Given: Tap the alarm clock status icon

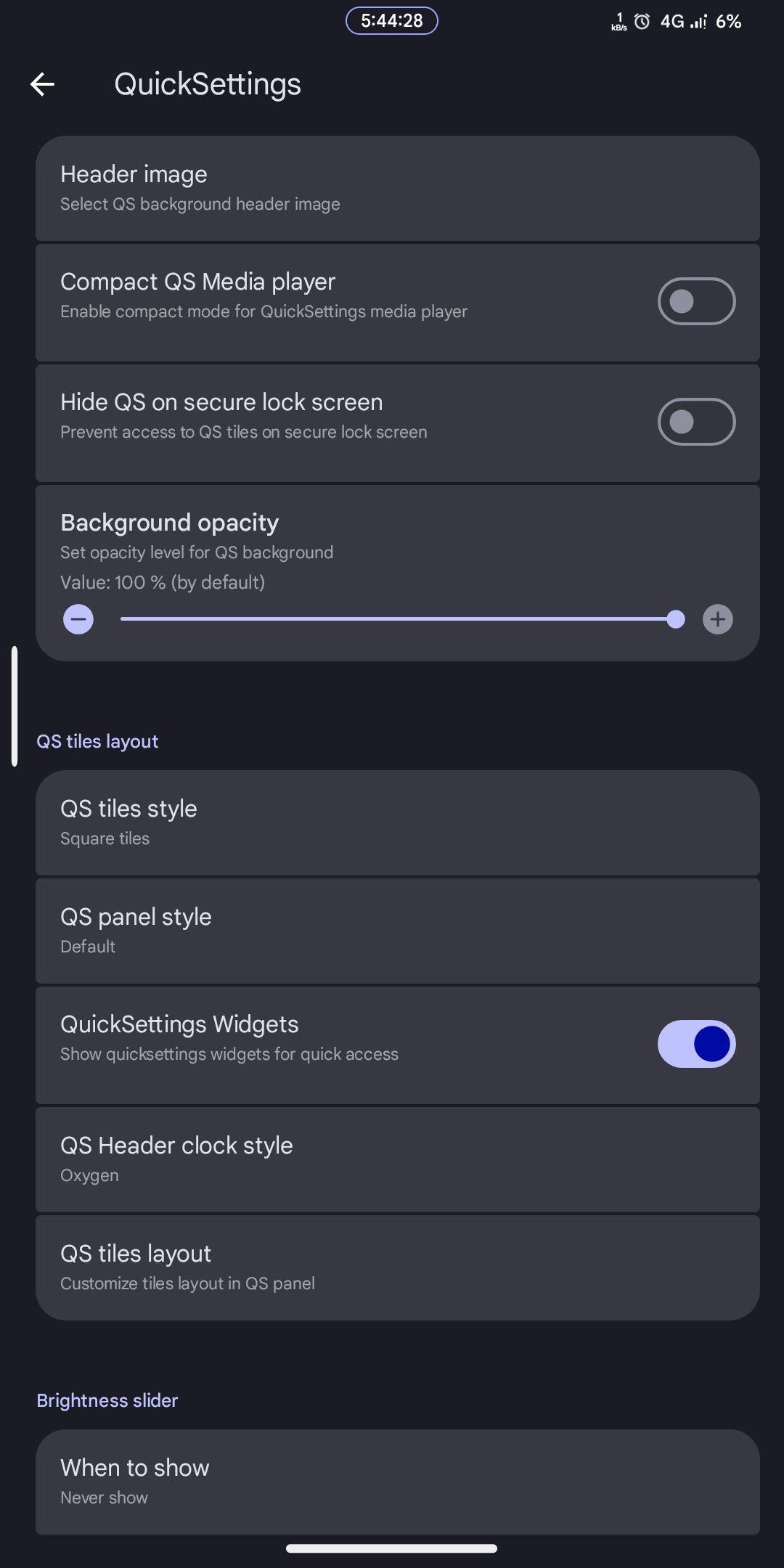Looking at the screenshot, I should point(642,22).
